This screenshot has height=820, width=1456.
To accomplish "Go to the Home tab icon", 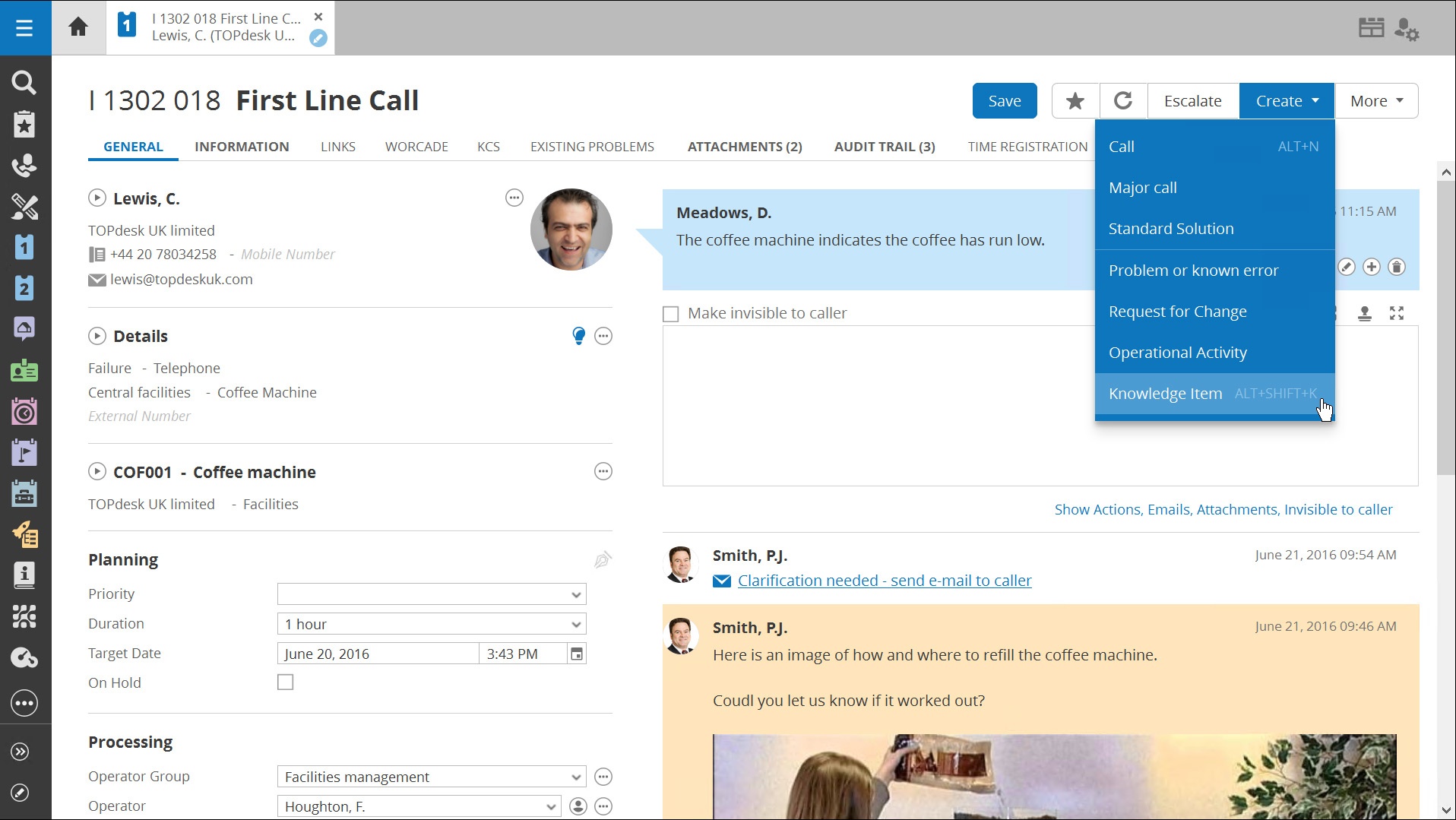I will click(x=78, y=27).
